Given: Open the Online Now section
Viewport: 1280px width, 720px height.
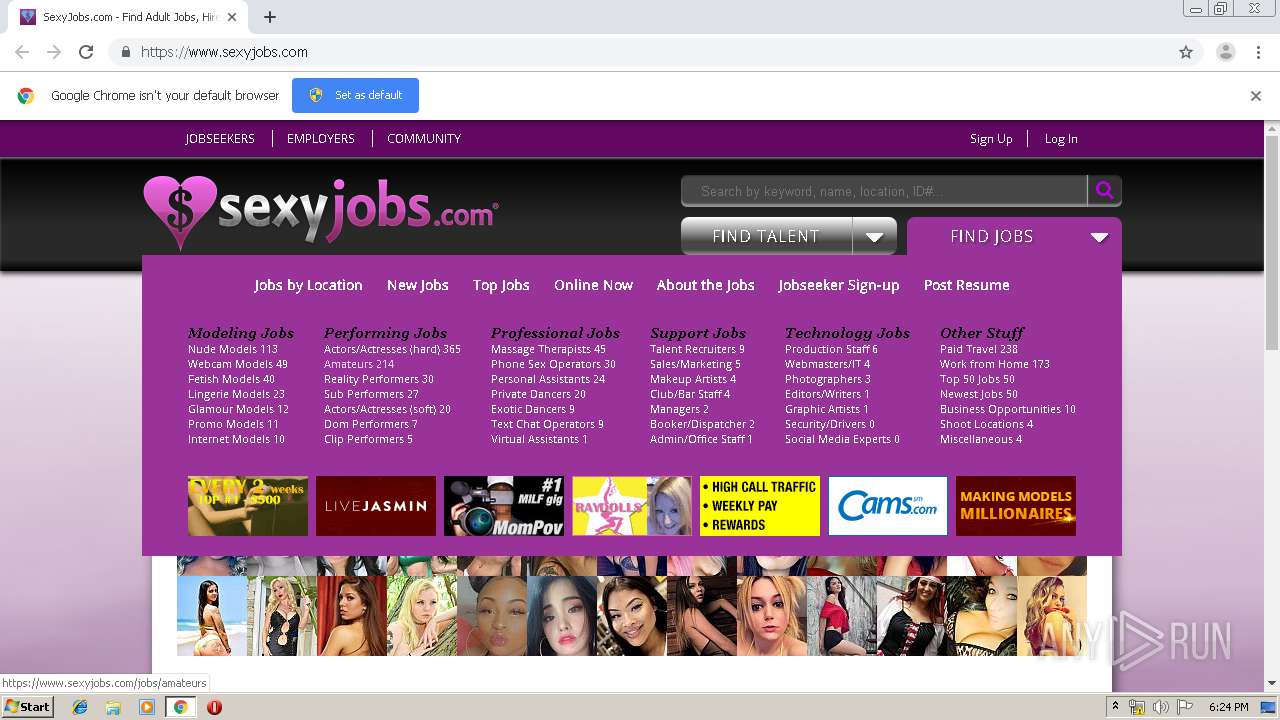Looking at the screenshot, I should pyautogui.click(x=593, y=285).
